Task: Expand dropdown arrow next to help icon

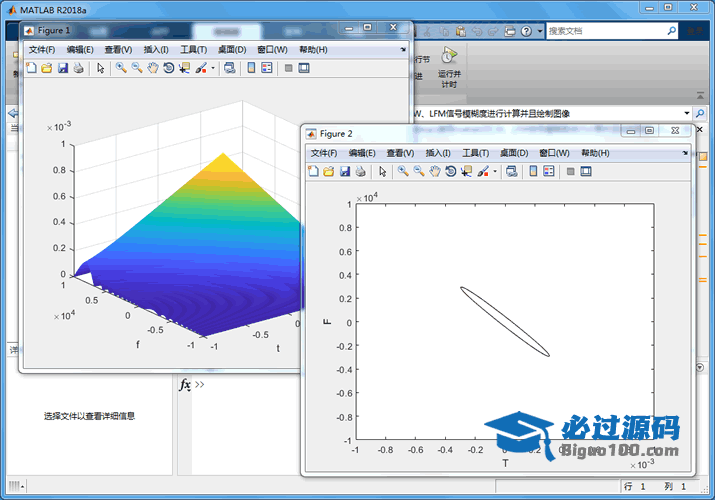Action: click(x=540, y=31)
